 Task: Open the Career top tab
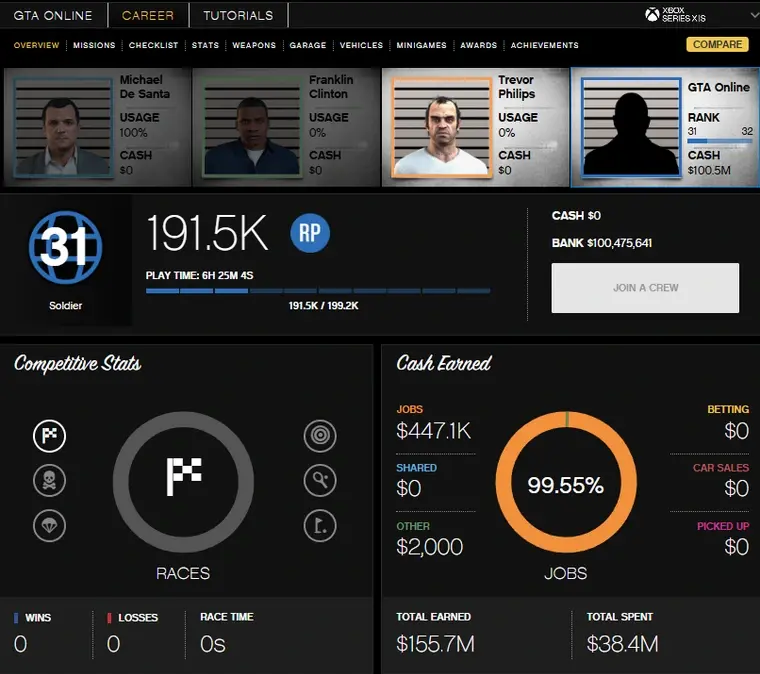[148, 16]
